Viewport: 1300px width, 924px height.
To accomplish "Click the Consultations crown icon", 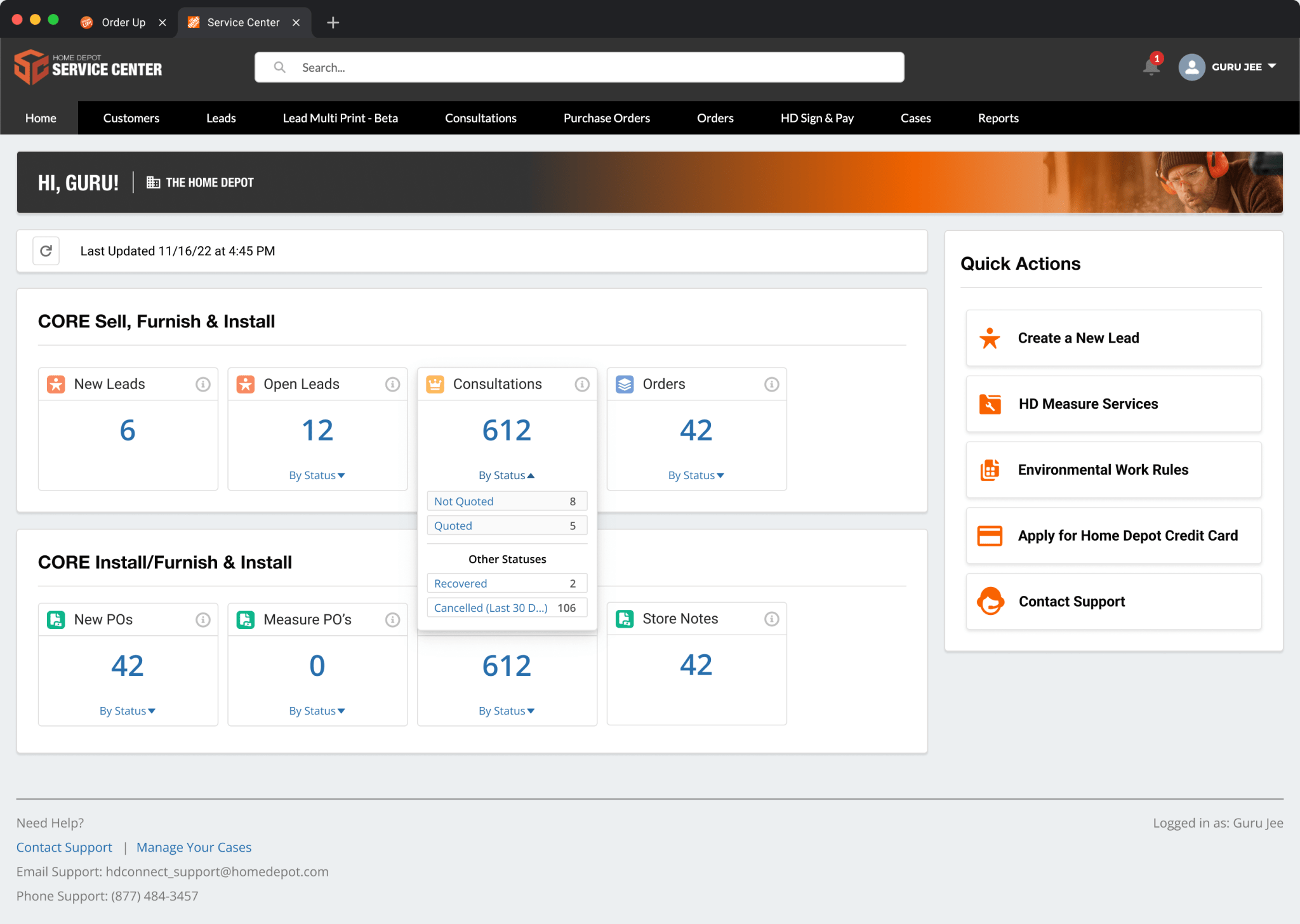I will [x=435, y=385].
